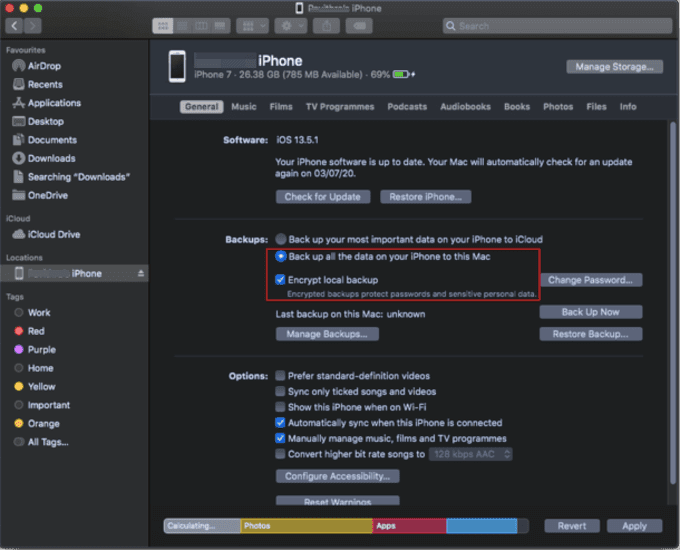
Task: Switch Finder to column view
Action: 201,26
